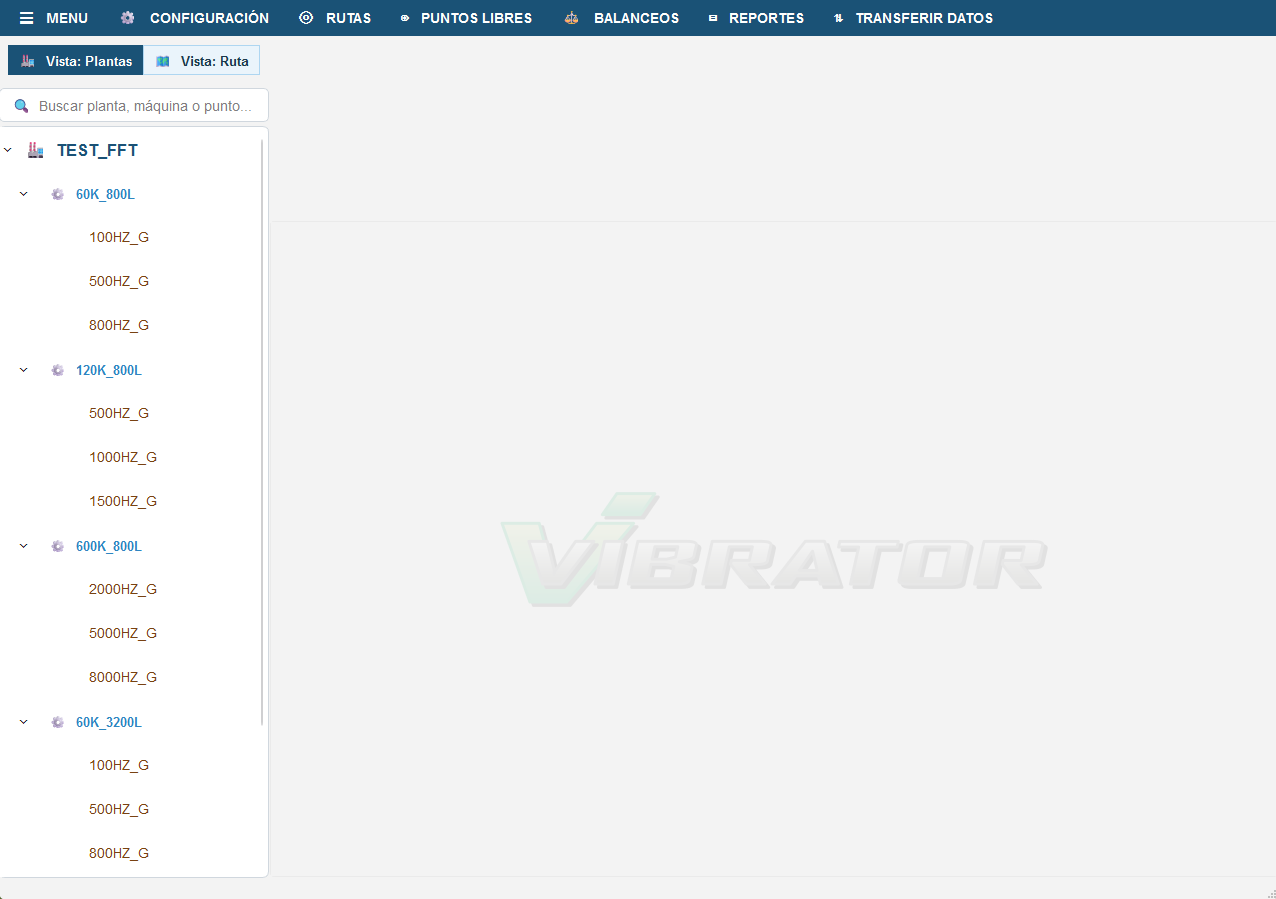
Task: Click the gear icon beside 120K_800L
Action: click(x=58, y=370)
